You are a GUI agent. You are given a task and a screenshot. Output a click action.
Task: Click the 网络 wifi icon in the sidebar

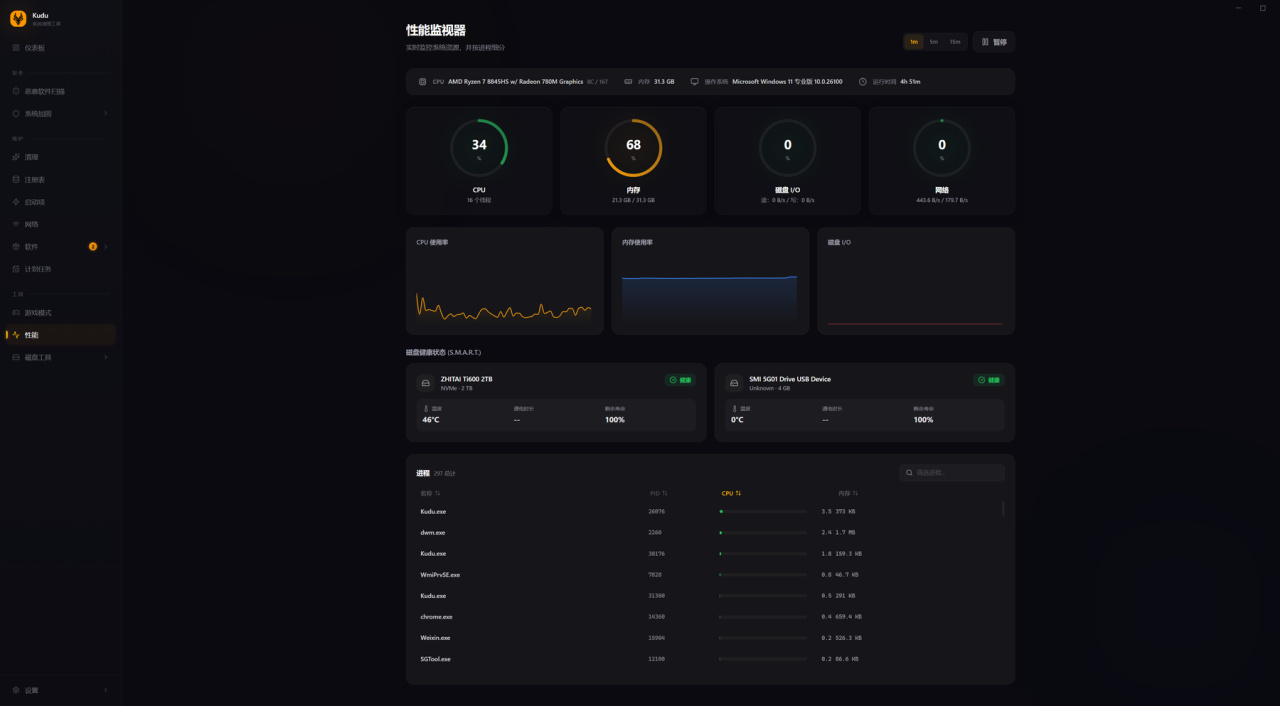point(15,224)
